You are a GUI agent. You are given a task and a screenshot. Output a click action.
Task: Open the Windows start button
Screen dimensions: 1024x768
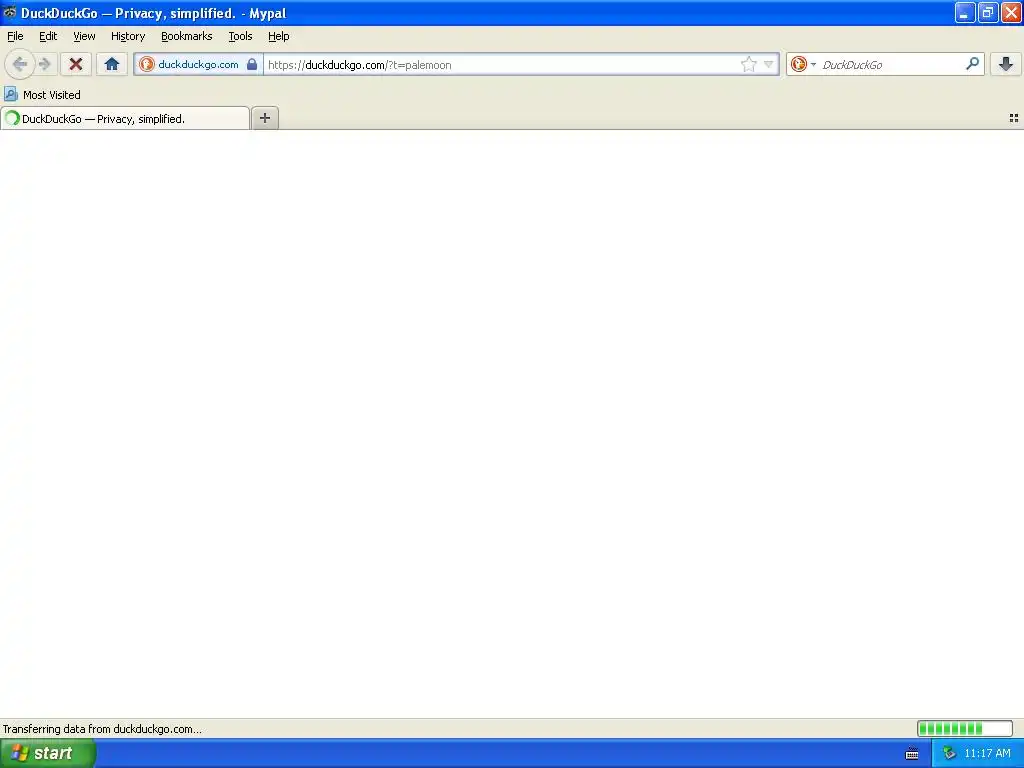coord(48,753)
